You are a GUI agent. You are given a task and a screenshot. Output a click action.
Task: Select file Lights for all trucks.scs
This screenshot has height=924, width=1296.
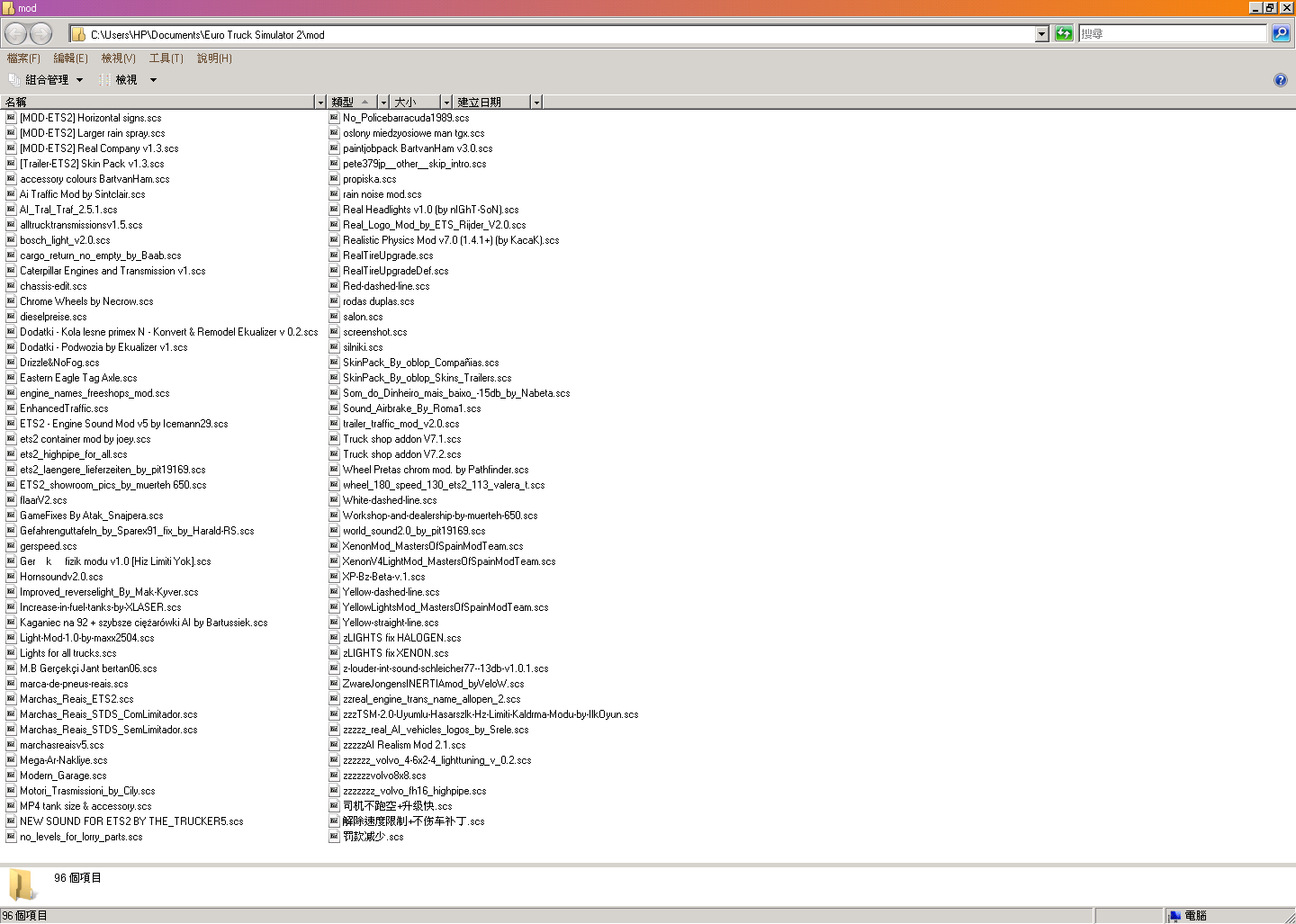pos(68,653)
